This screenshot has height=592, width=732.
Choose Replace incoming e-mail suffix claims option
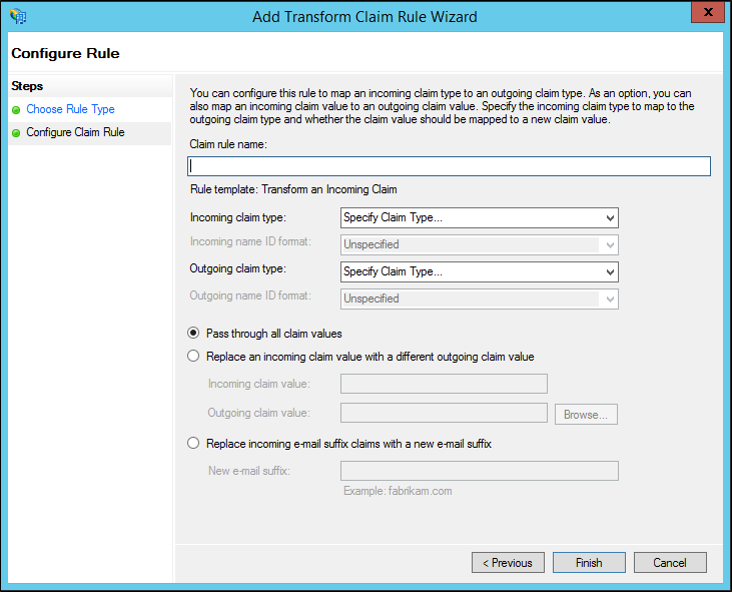coord(193,443)
